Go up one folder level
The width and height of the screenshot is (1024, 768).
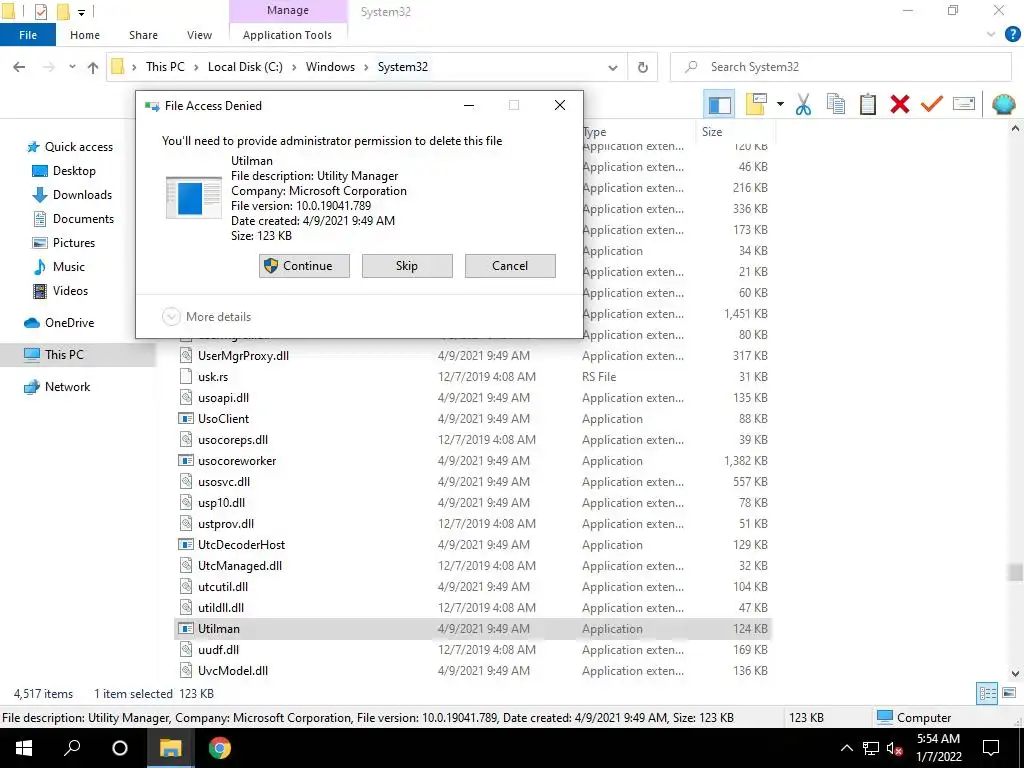click(x=93, y=67)
